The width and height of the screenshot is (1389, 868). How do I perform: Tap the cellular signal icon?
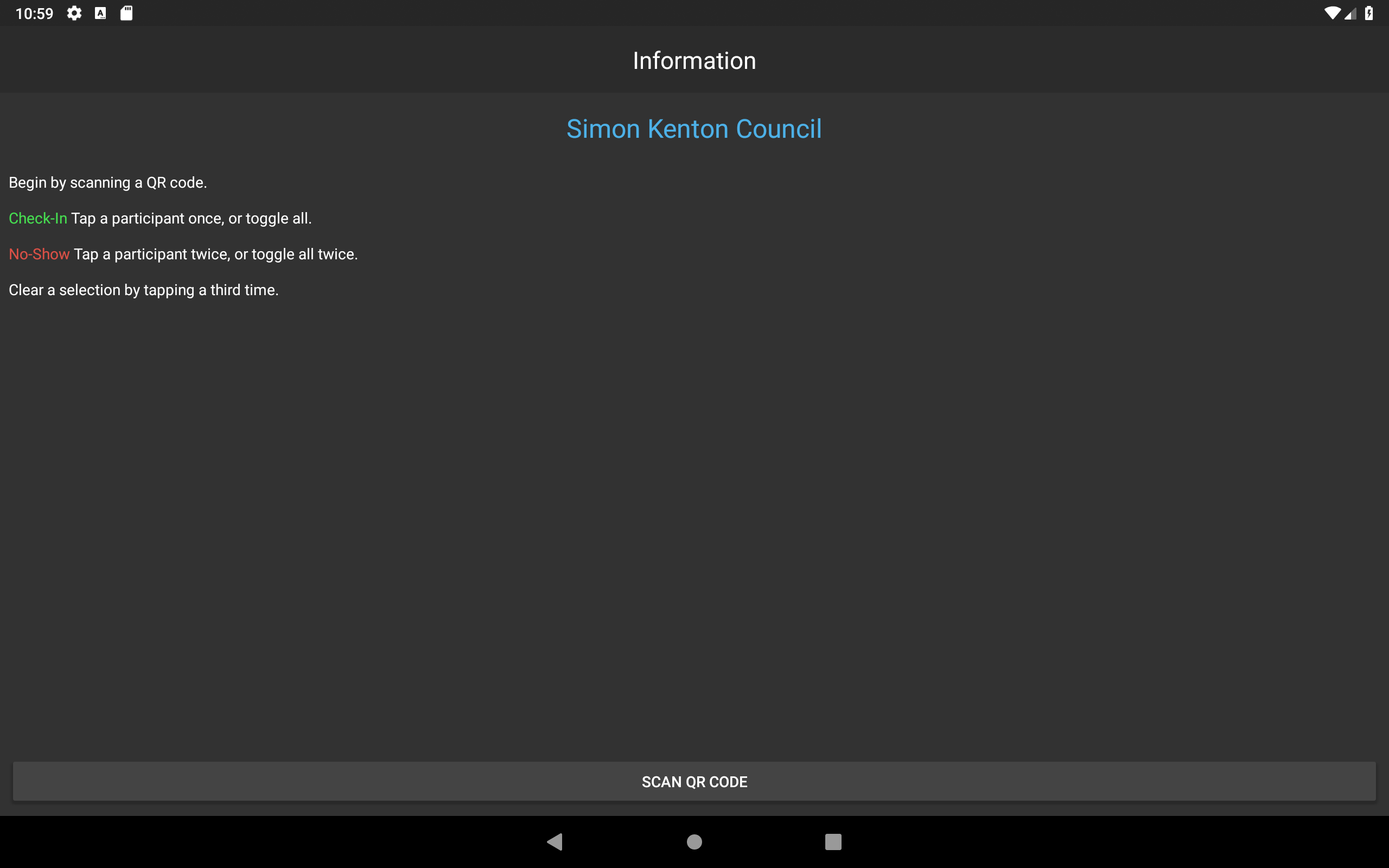pos(1350,13)
